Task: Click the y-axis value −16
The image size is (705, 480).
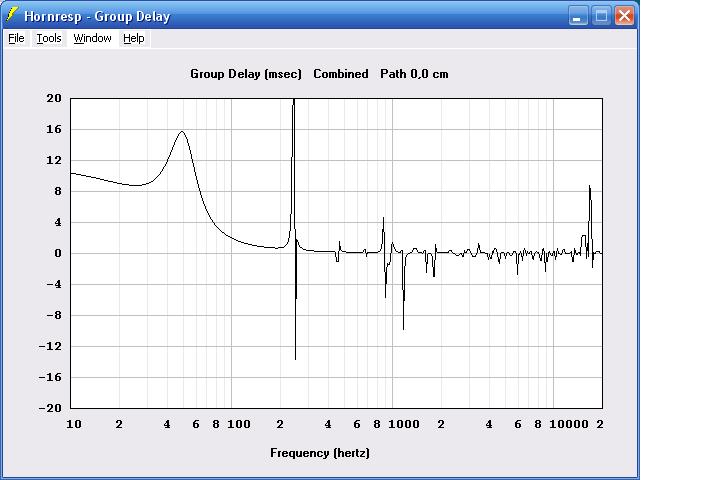Action: click(x=50, y=377)
